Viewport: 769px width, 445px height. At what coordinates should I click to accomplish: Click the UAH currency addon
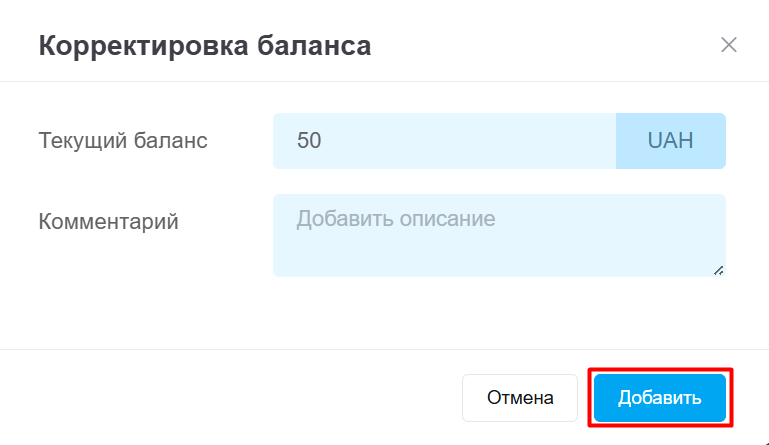(x=670, y=141)
